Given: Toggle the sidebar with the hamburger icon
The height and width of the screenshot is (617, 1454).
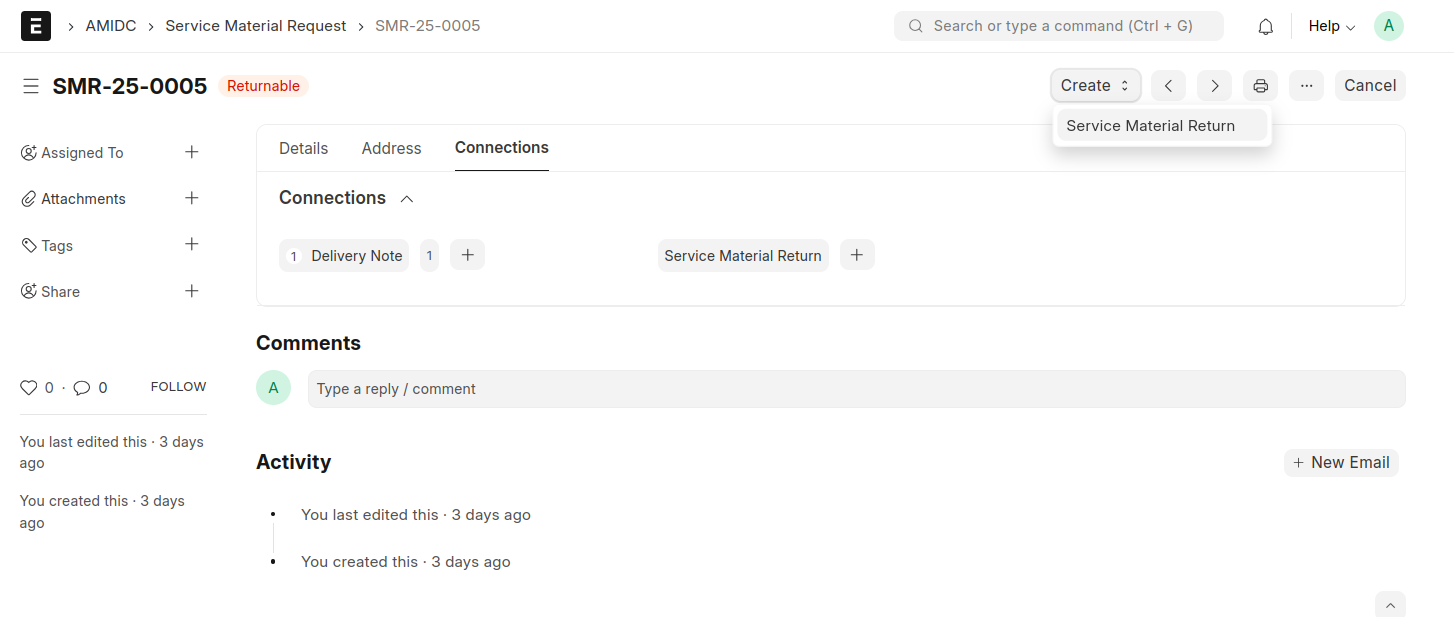Looking at the screenshot, I should (31, 86).
